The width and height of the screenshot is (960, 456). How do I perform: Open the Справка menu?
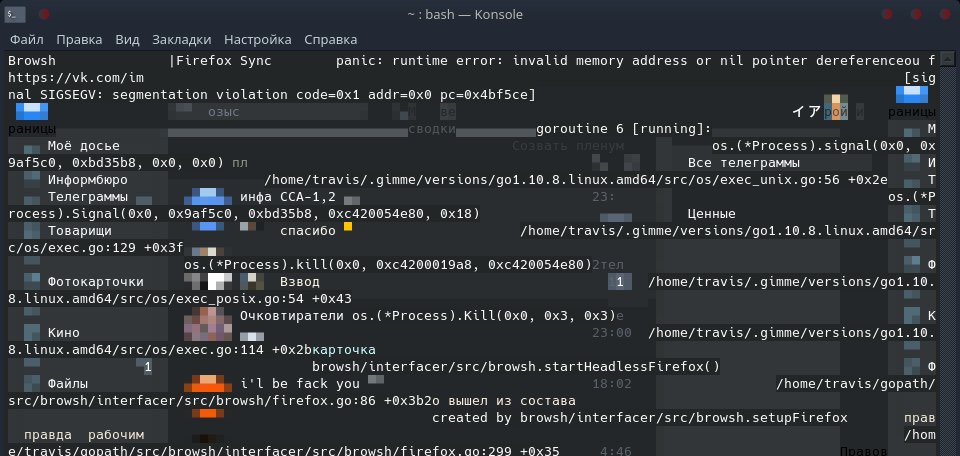(331, 40)
